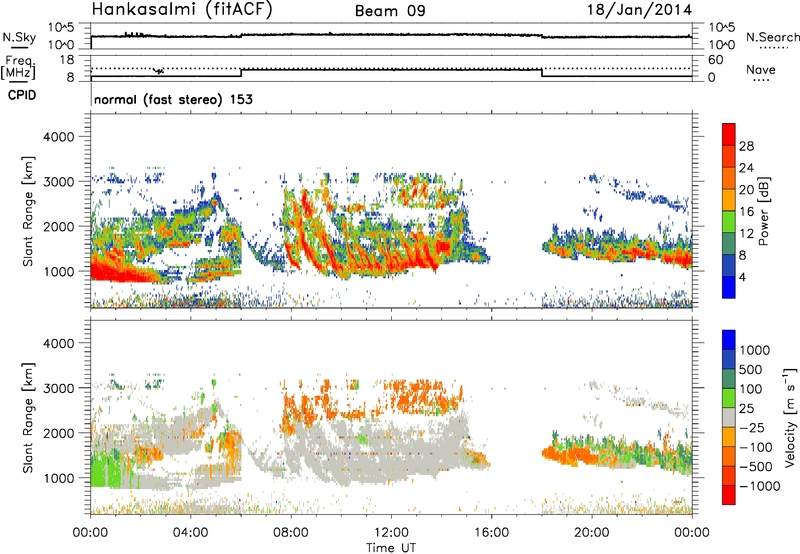Click the 'N.Search' legend label
Image resolution: width=800 pixels, height=554 pixels.
(x=772, y=37)
